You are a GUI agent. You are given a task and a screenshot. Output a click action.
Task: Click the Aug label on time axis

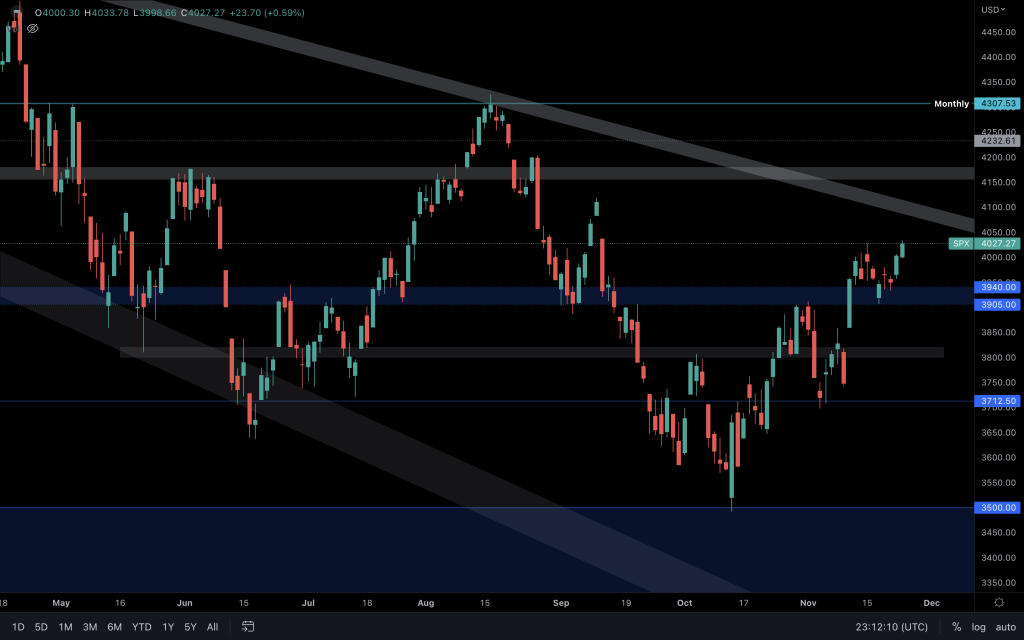(426, 603)
